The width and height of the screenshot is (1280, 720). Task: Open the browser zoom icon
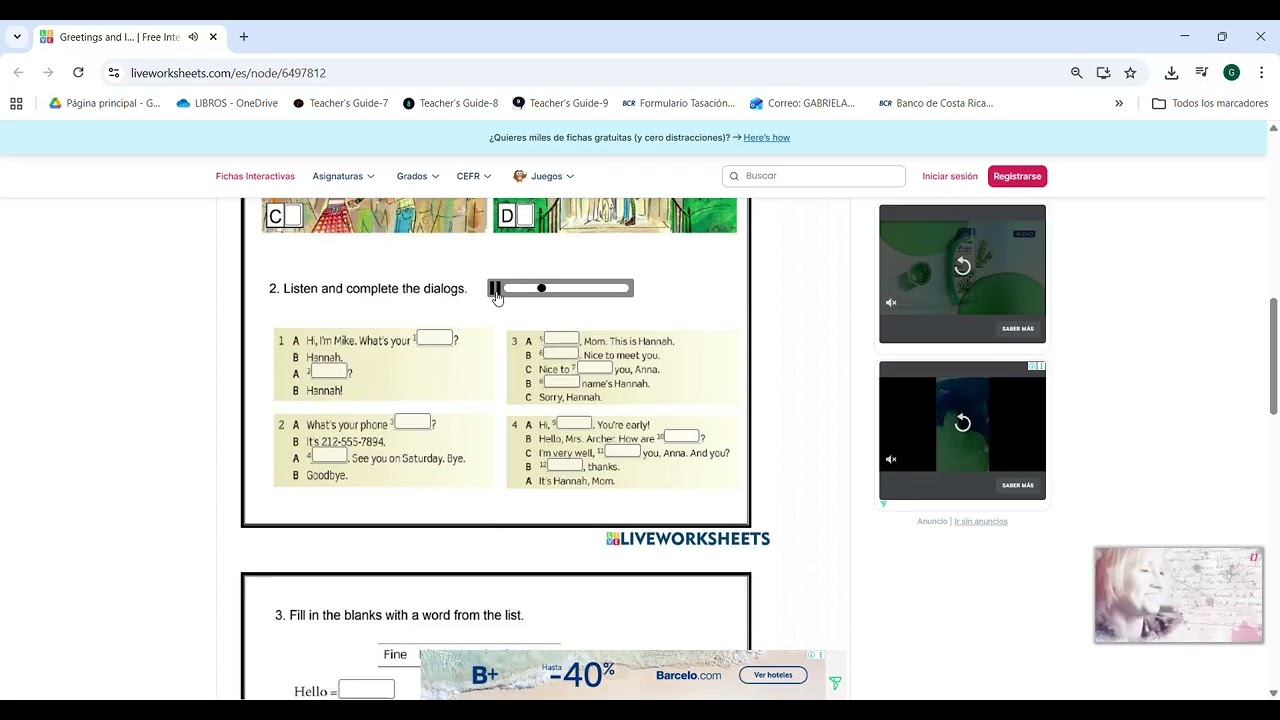pyautogui.click(x=1076, y=73)
